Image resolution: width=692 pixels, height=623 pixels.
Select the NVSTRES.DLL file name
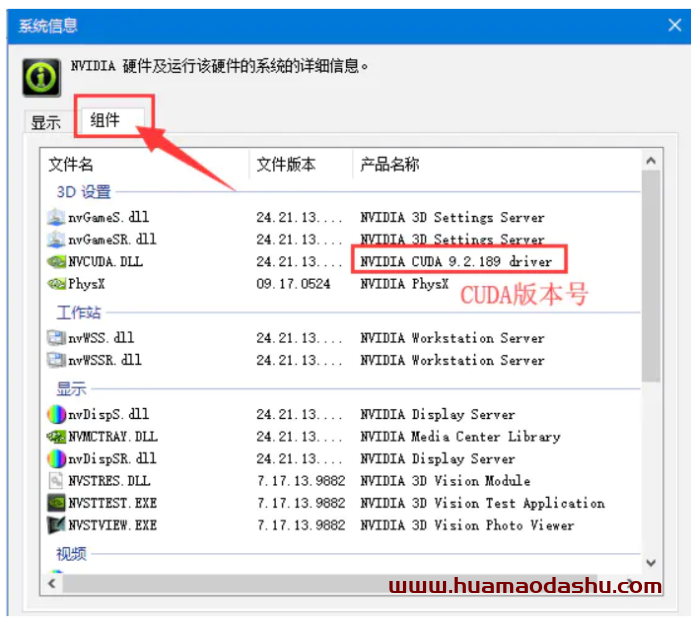click(x=109, y=480)
